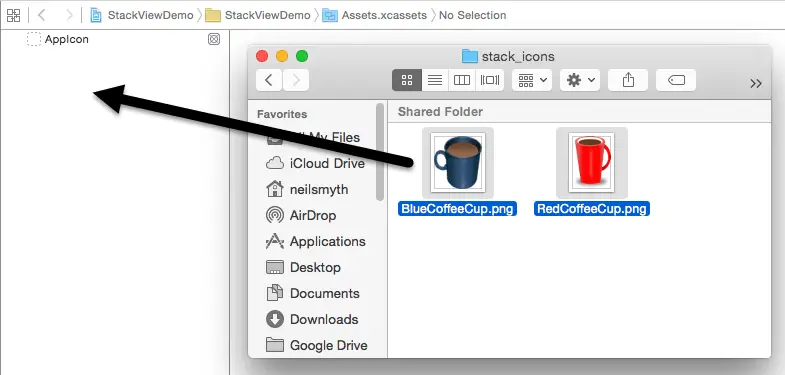The image size is (785, 375).
Task: Select StackViewDemo project in jump bar
Action: click(x=142, y=15)
